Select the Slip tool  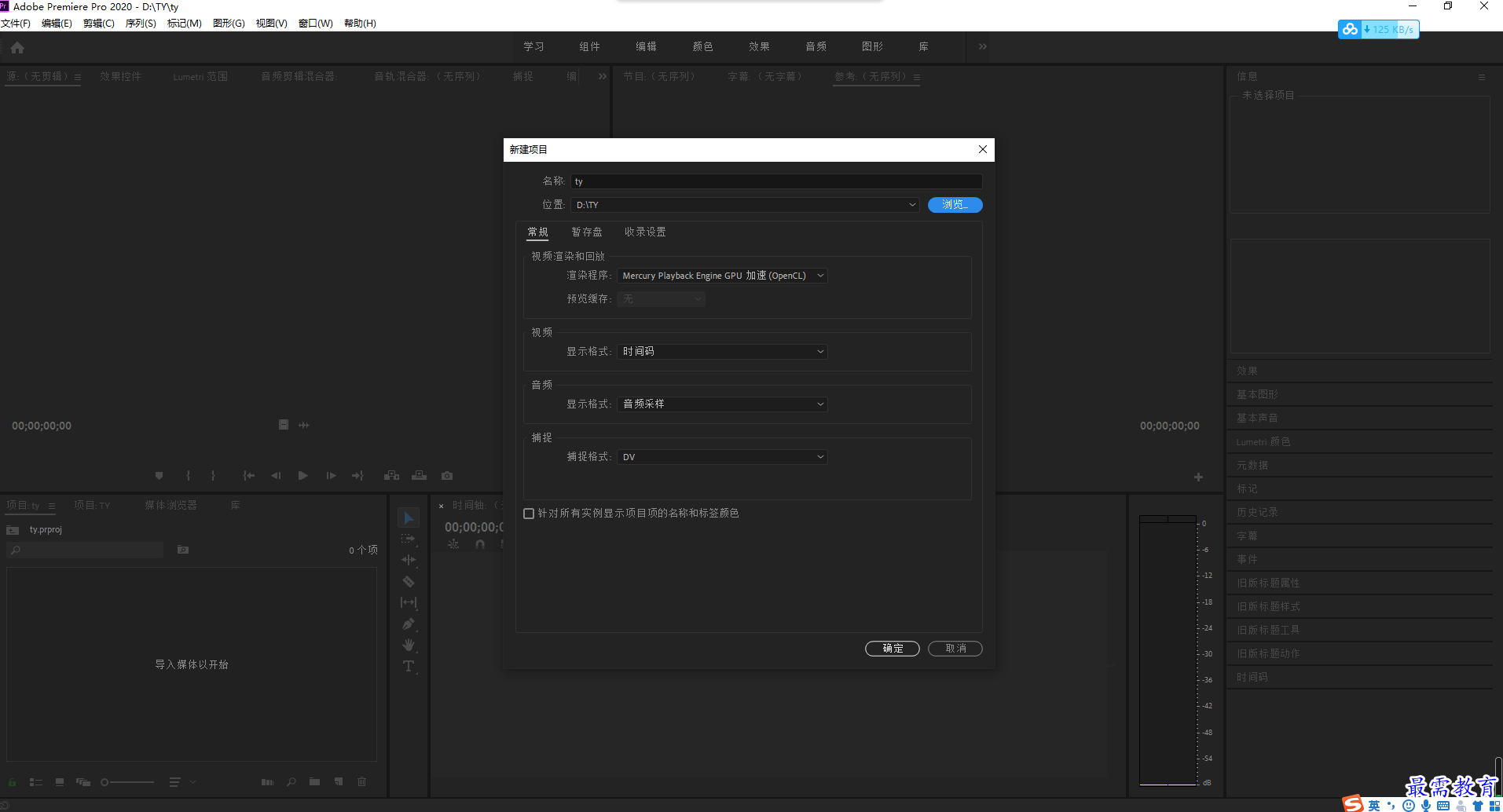pyautogui.click(x=409, y=602)
